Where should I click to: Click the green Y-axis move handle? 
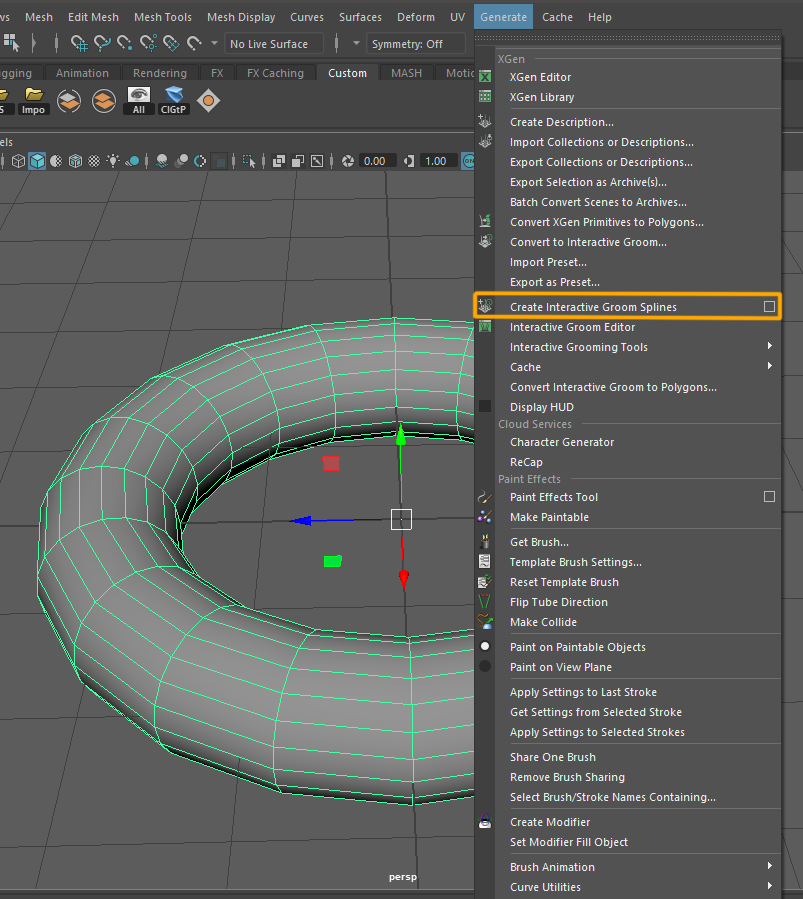401,436
